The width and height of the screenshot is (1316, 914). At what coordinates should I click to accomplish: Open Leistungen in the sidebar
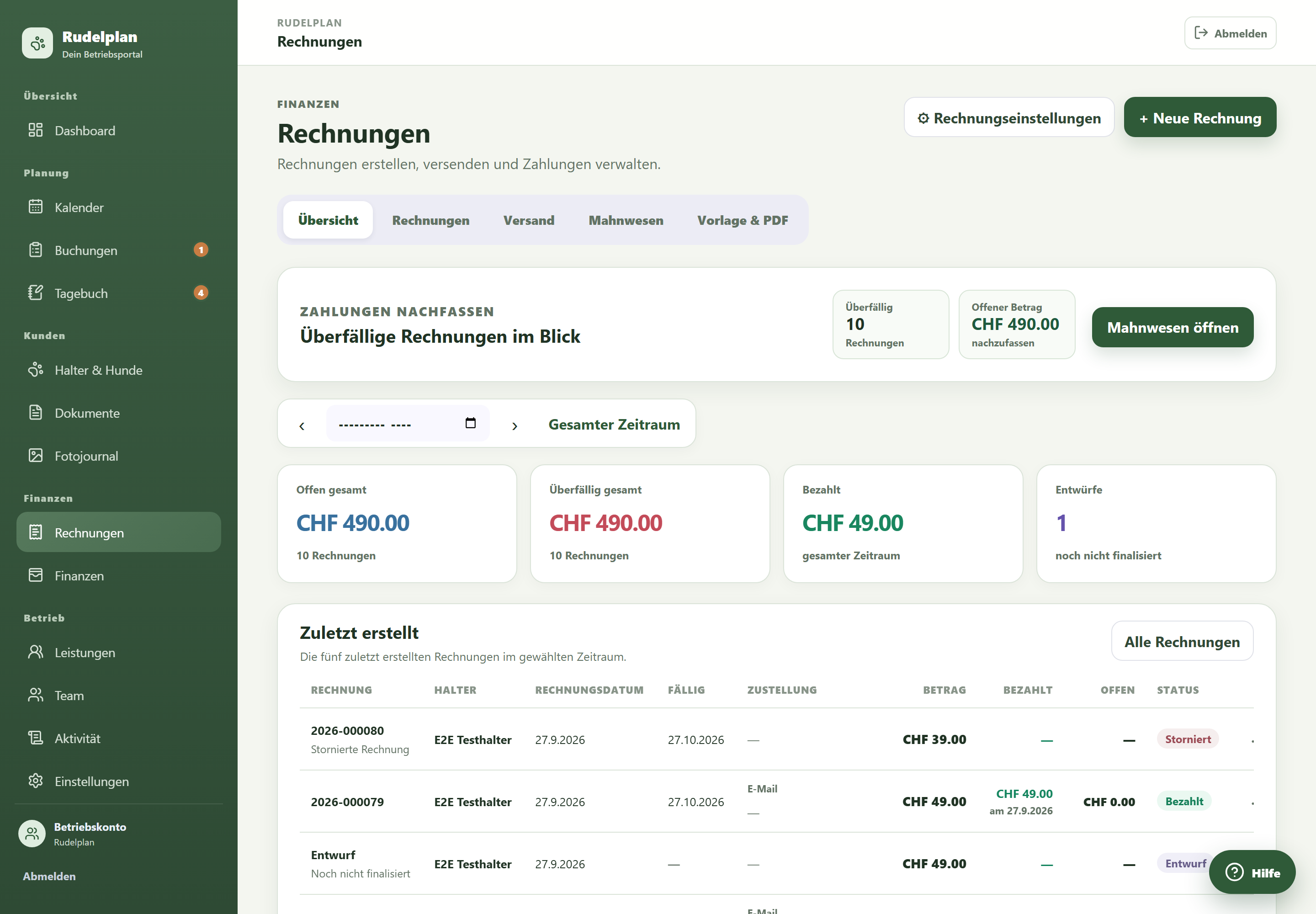coord(118,652)
